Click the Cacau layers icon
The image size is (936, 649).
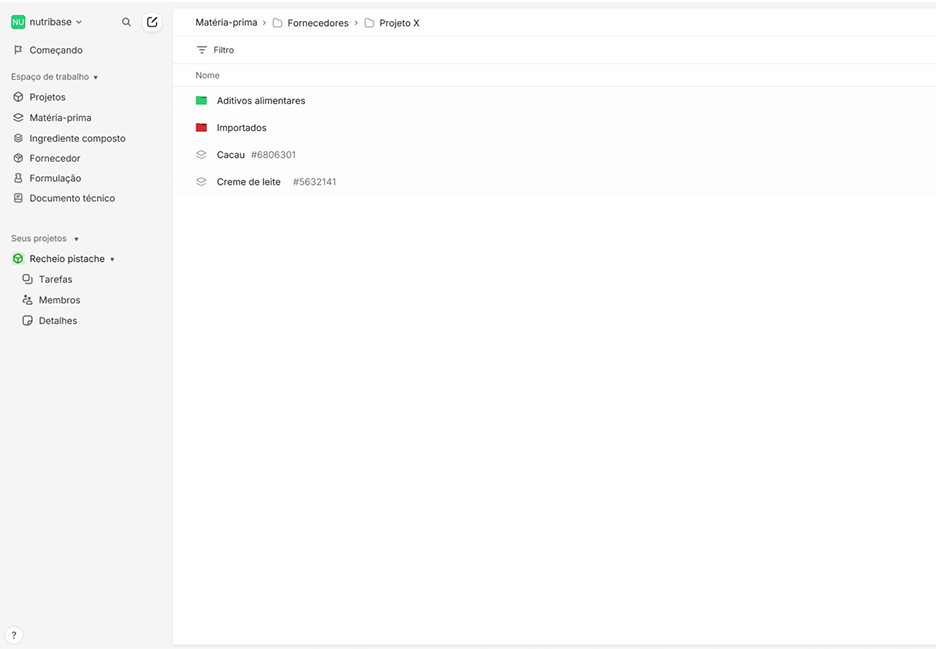click(x=201, y=155)
